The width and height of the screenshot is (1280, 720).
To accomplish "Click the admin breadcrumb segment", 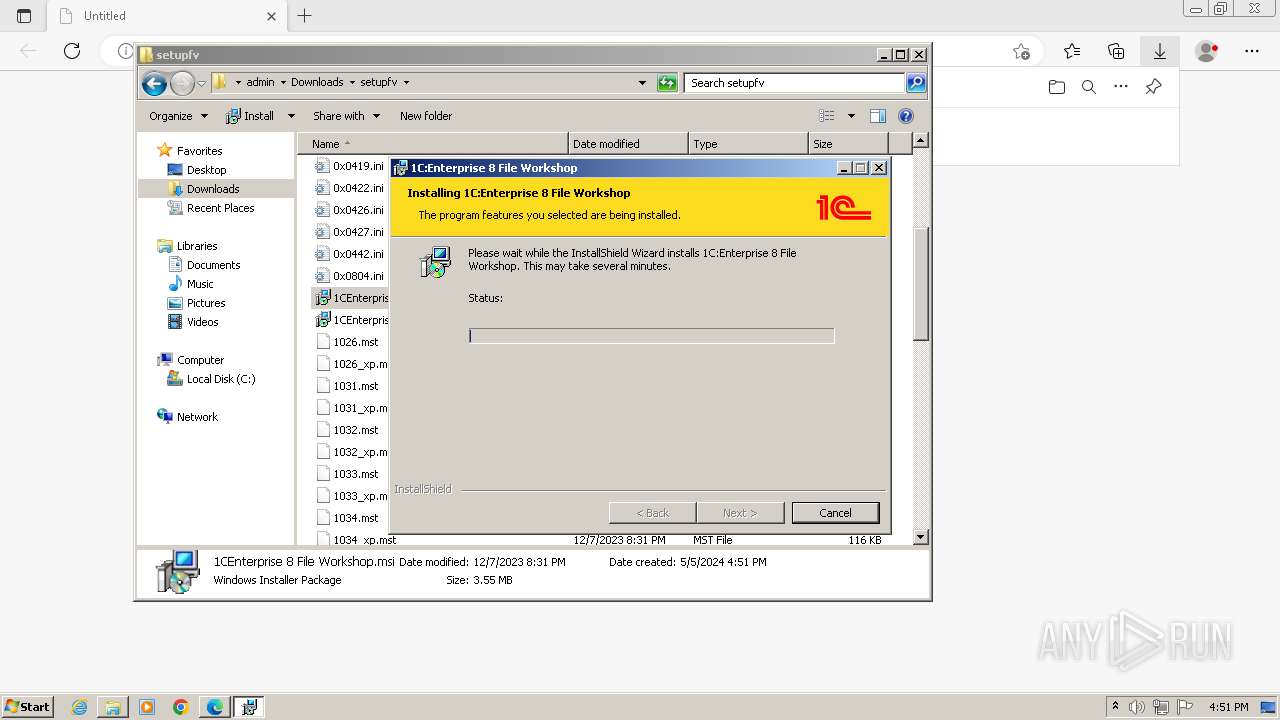I will click(x=260, y=82).
